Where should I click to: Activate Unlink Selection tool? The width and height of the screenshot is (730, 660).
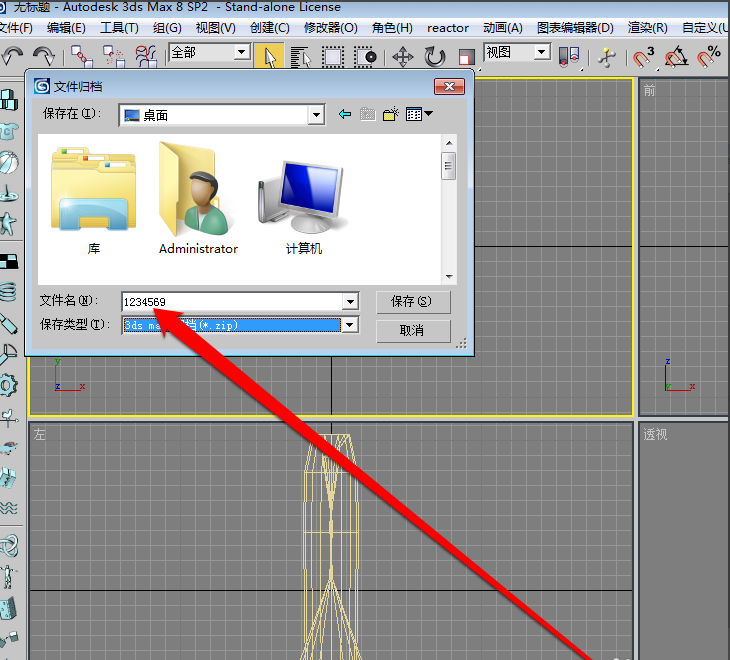click(113, 56)
